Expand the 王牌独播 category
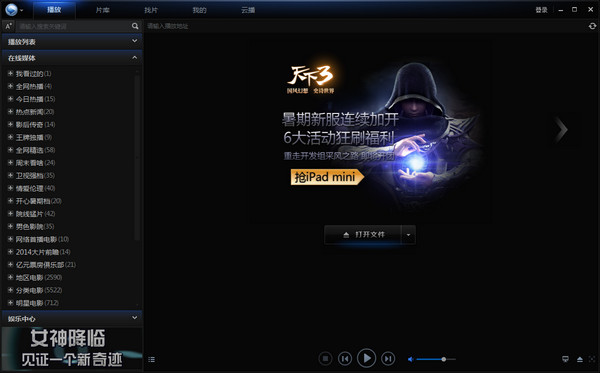This screenshot has width=600, height=373. [10, 137]
